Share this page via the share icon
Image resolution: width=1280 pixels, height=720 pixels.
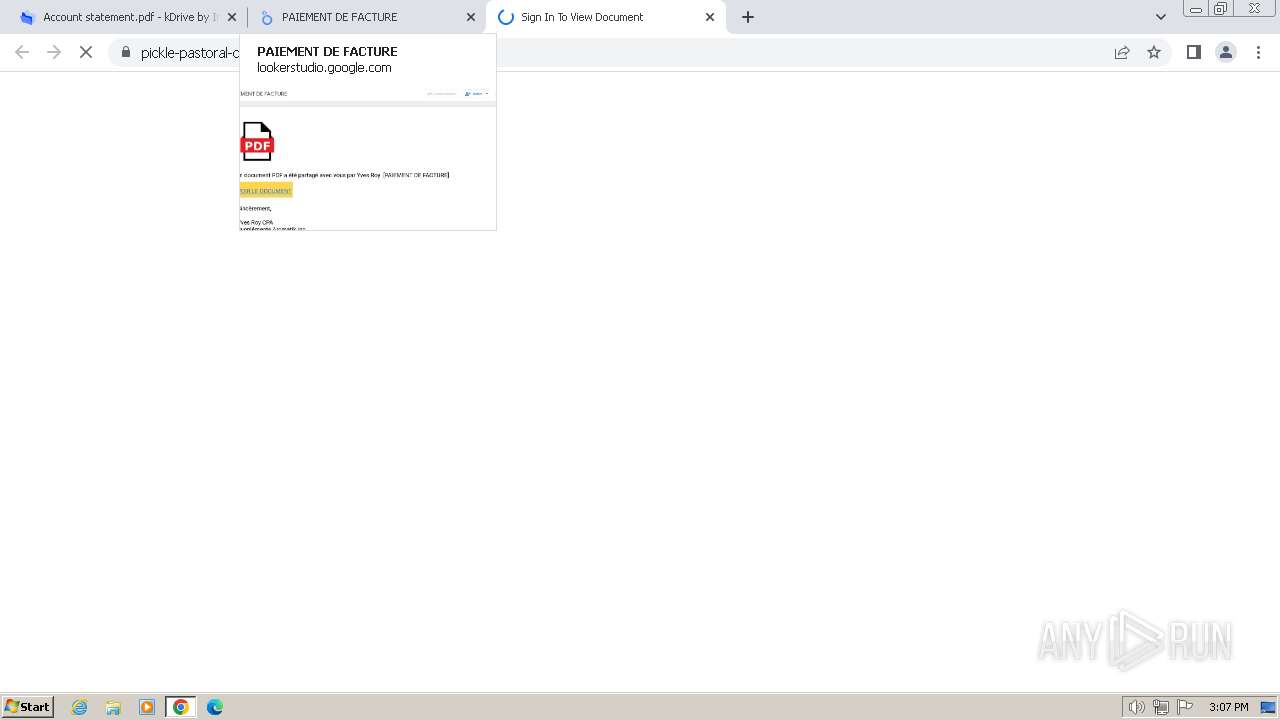tap(1122, 52)
